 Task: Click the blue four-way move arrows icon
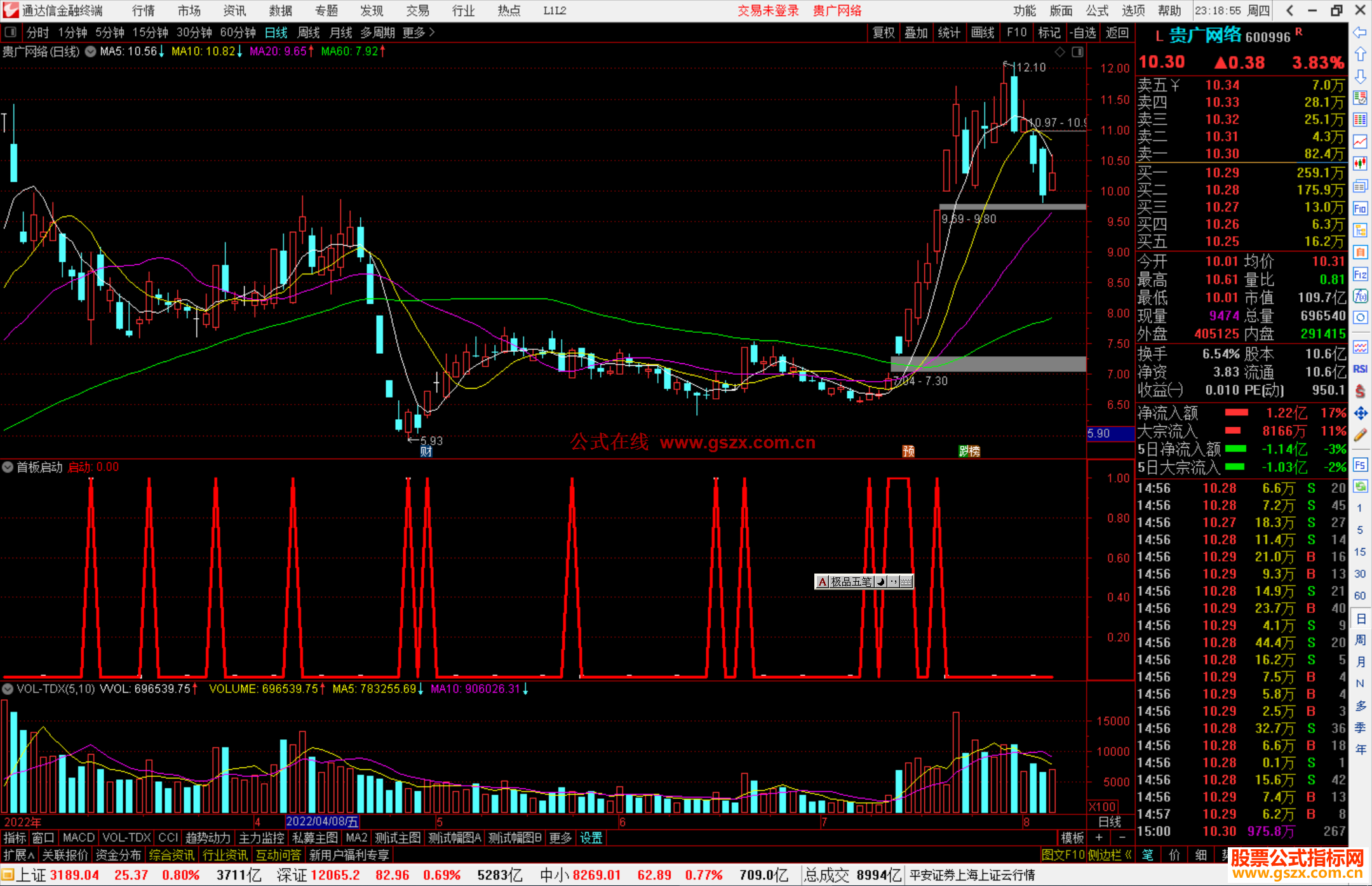1360,413
